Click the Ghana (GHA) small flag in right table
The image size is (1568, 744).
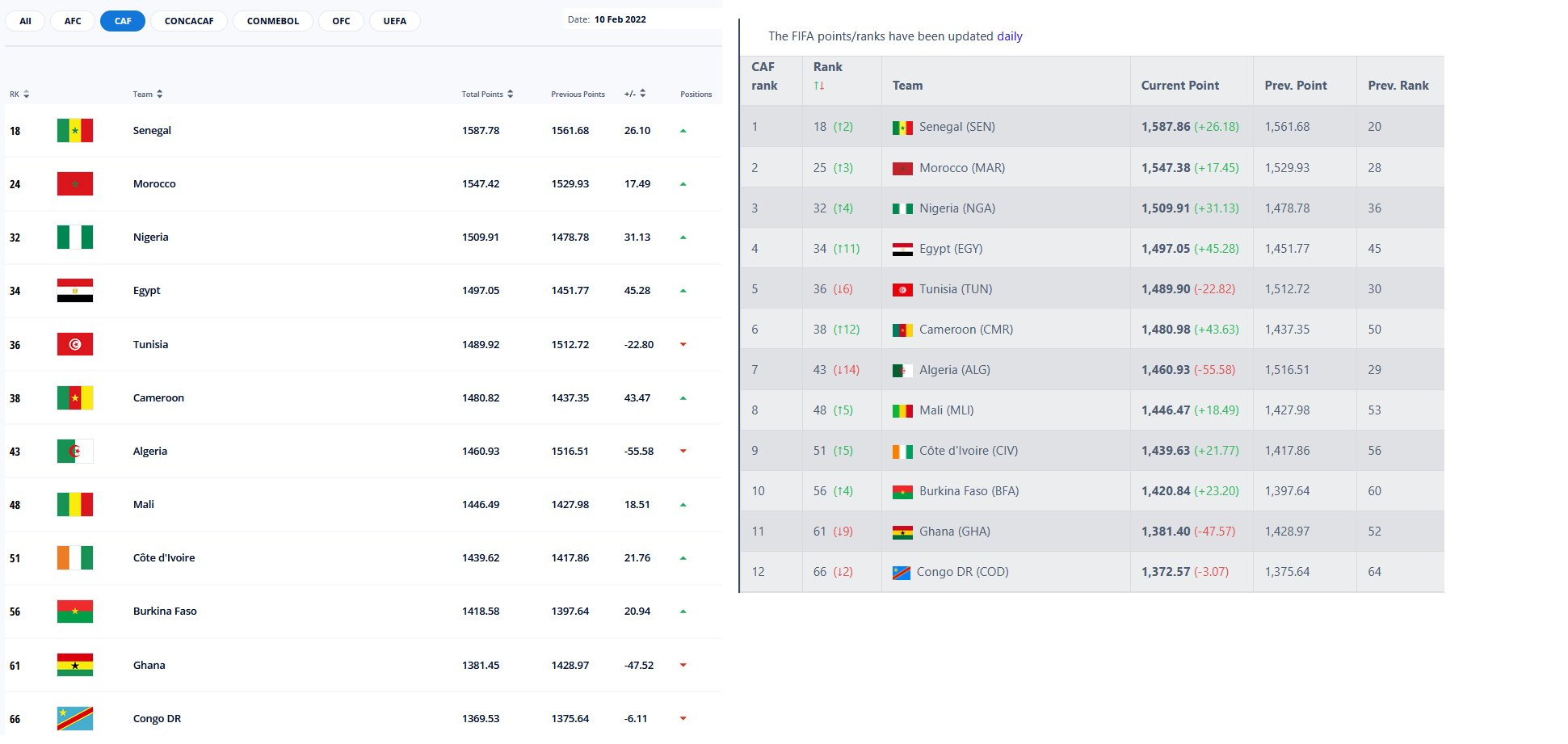902,532
